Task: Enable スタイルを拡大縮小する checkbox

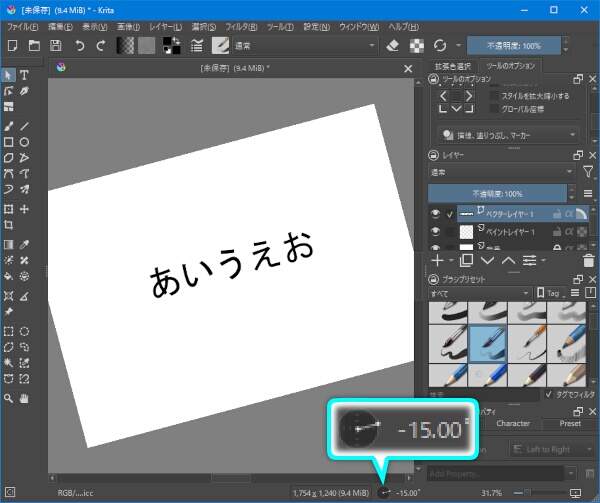Action: pos(494,96)
